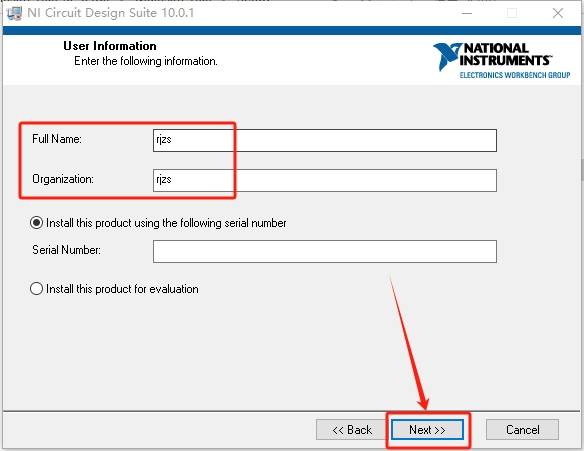Close the NI Circuit Design Suite window
Screen dimensions: 584x451
(x=558, y=13)
